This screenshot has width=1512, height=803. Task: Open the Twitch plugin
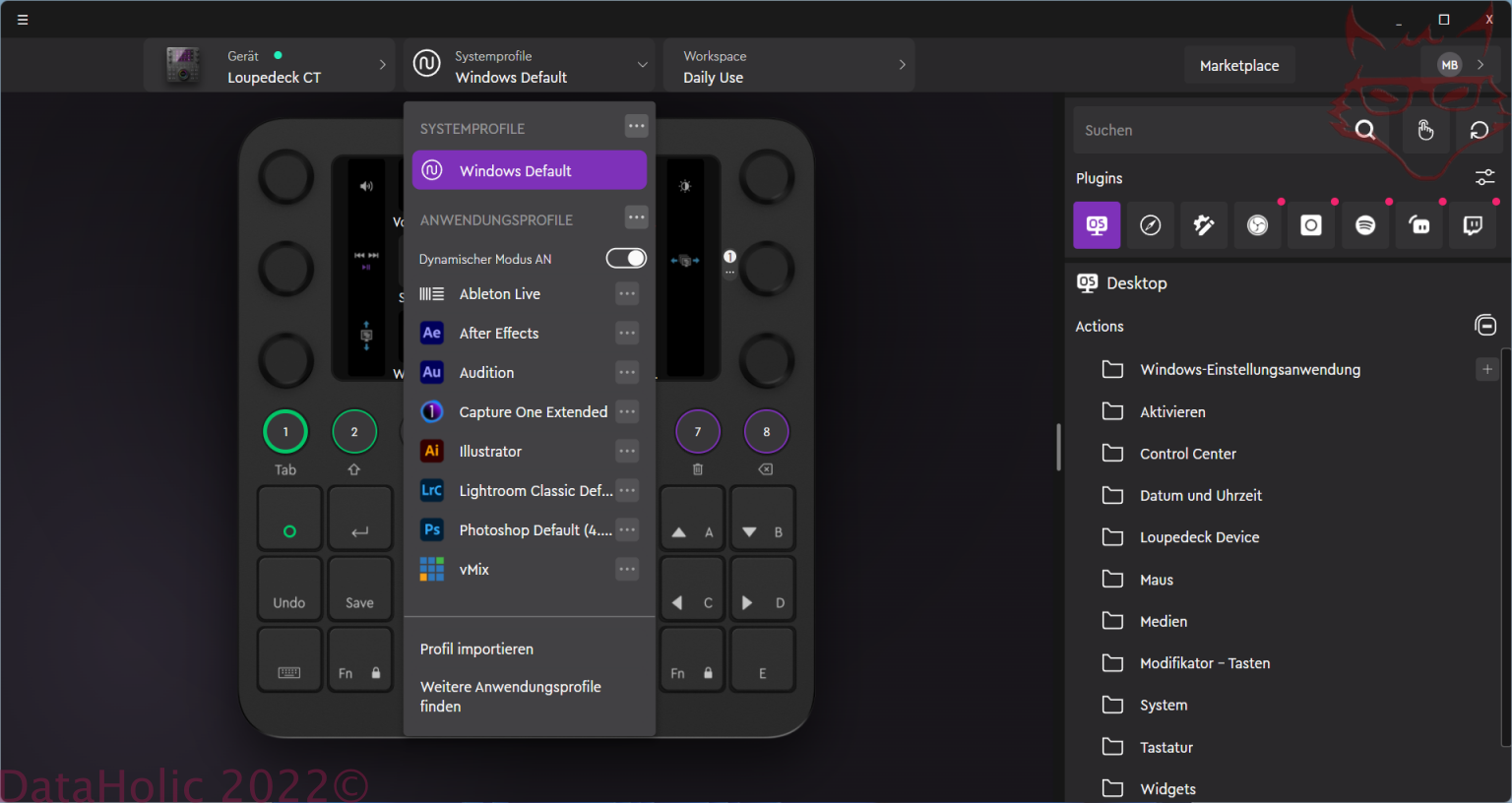[1473, 225]
